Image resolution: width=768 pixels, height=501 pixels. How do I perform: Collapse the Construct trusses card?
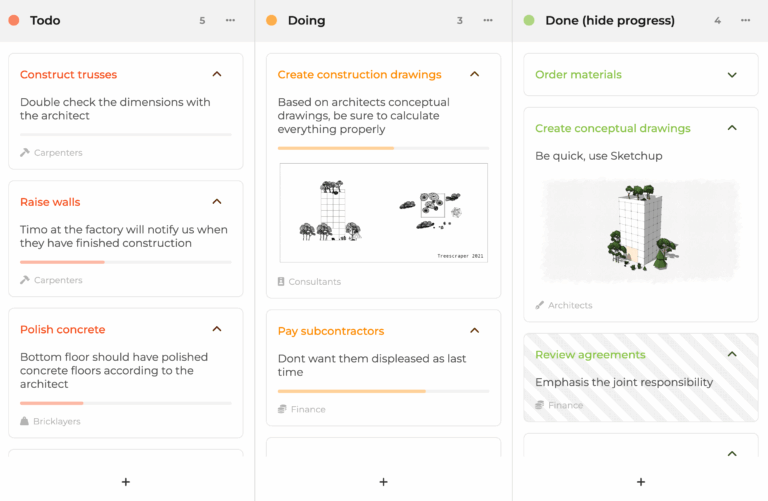pyautogui.click(x=217, y=74)
